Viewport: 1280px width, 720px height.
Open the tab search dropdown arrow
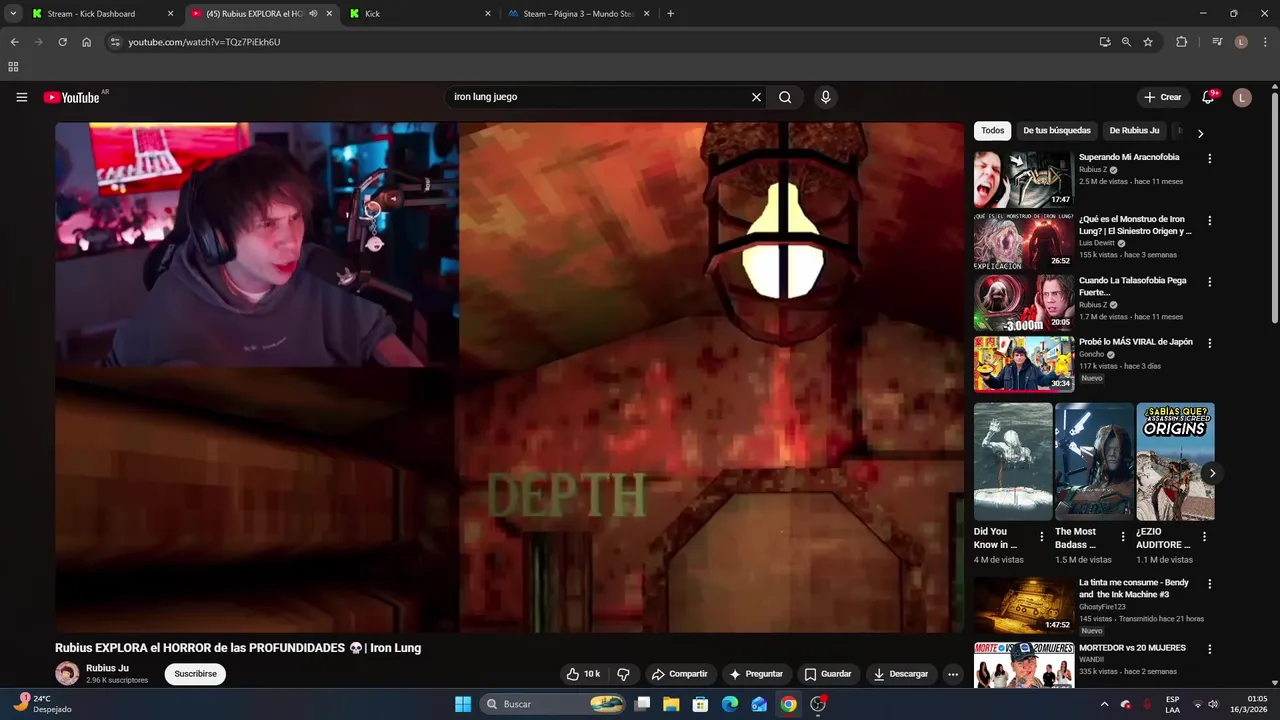(x=13, y=14)
